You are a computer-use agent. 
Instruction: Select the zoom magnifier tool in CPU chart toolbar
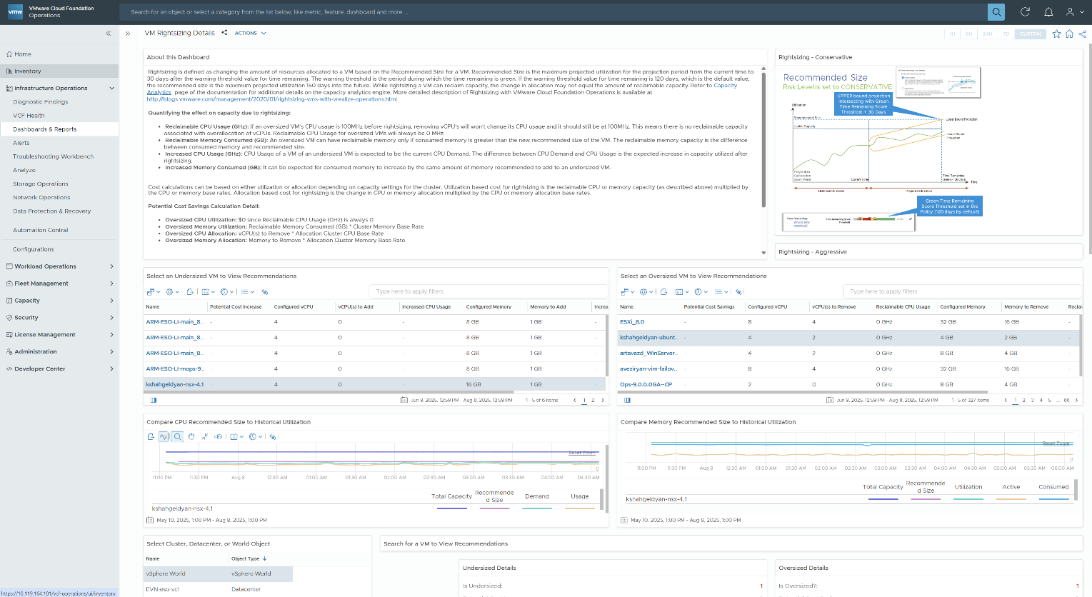[177, 436]
